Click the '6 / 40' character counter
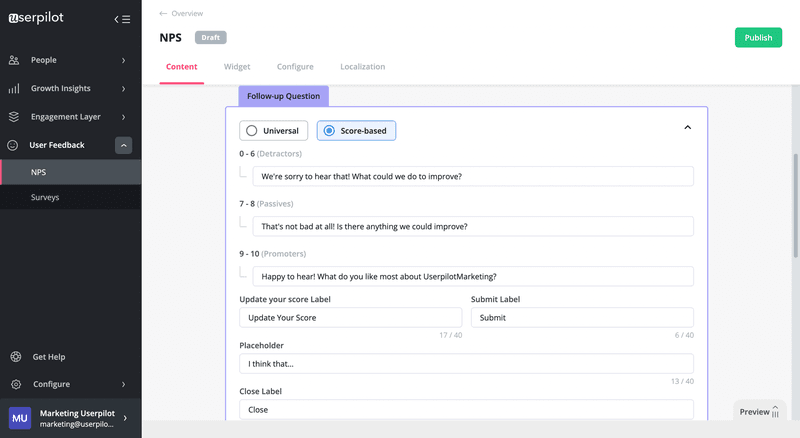800x438 pixels. click(684, 335)
